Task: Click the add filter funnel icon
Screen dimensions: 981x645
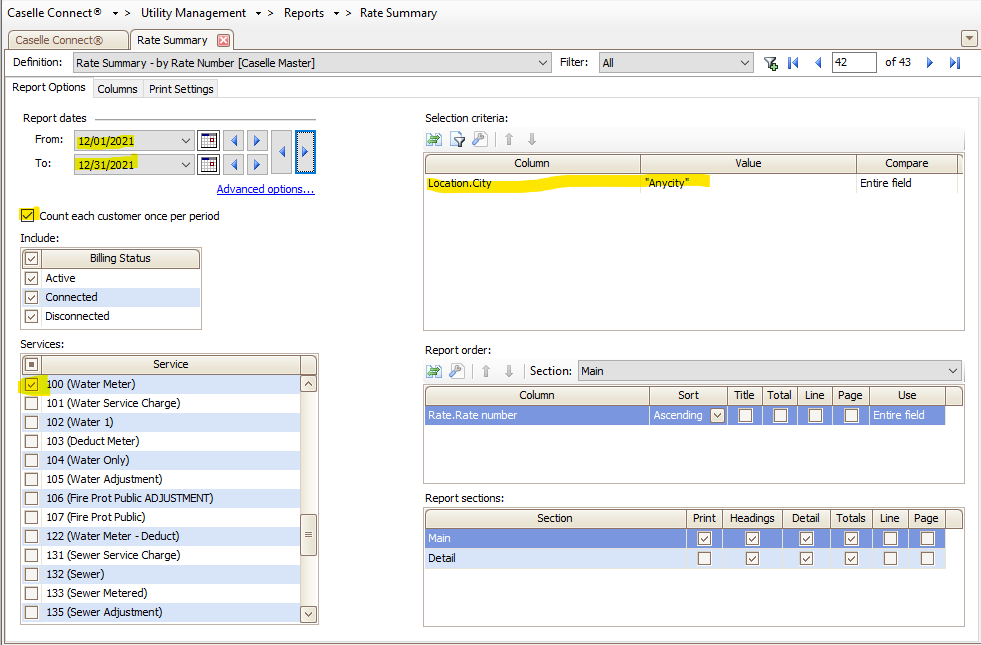Action: 770,63
